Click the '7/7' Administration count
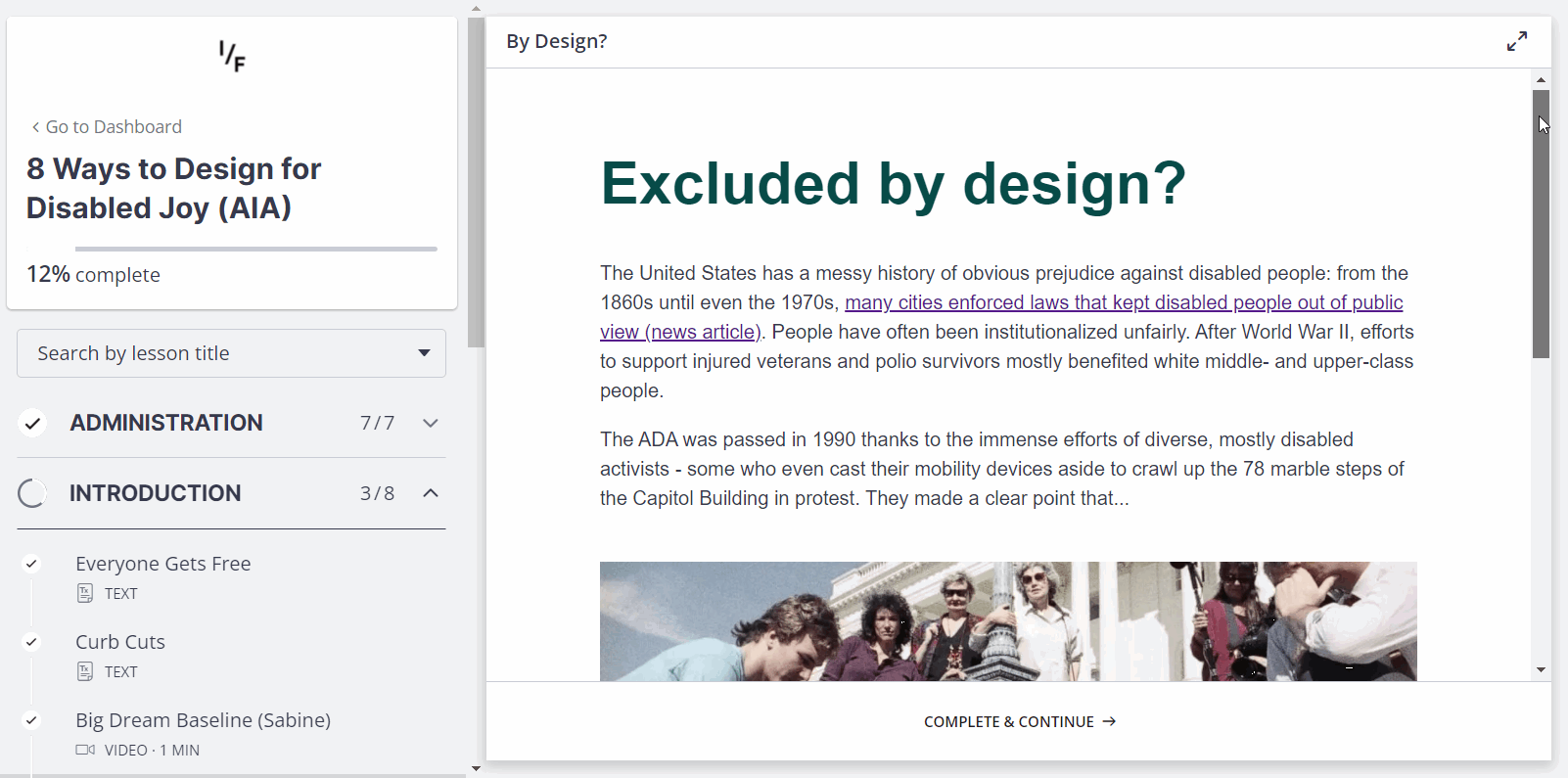The height and width of the screenshot is (778, 1568). pos(377,423)
